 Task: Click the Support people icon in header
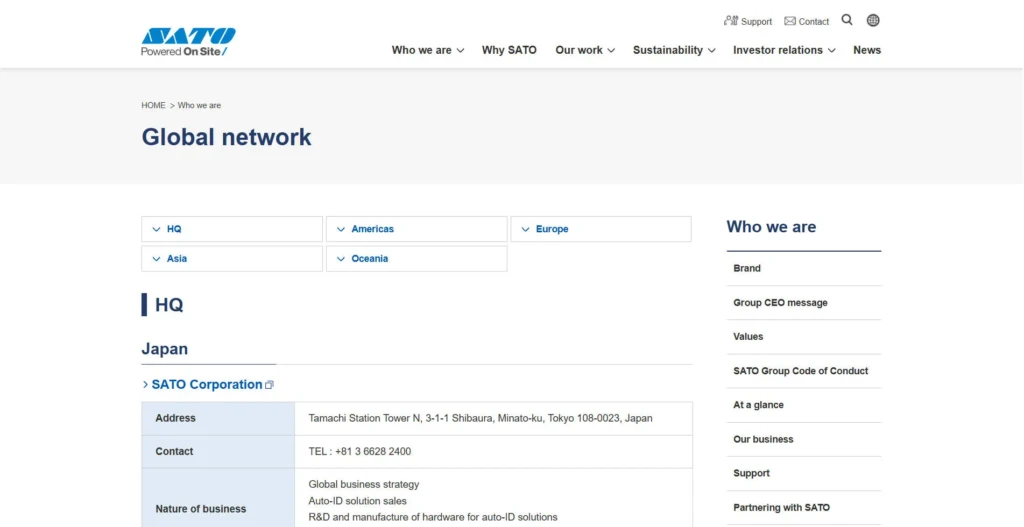coord(731,21)
